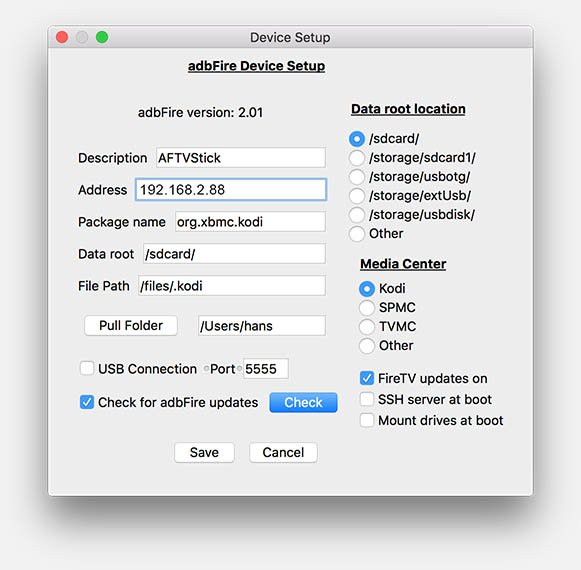
Task: Choose Other under Media Center
Action: coord(366,346)
